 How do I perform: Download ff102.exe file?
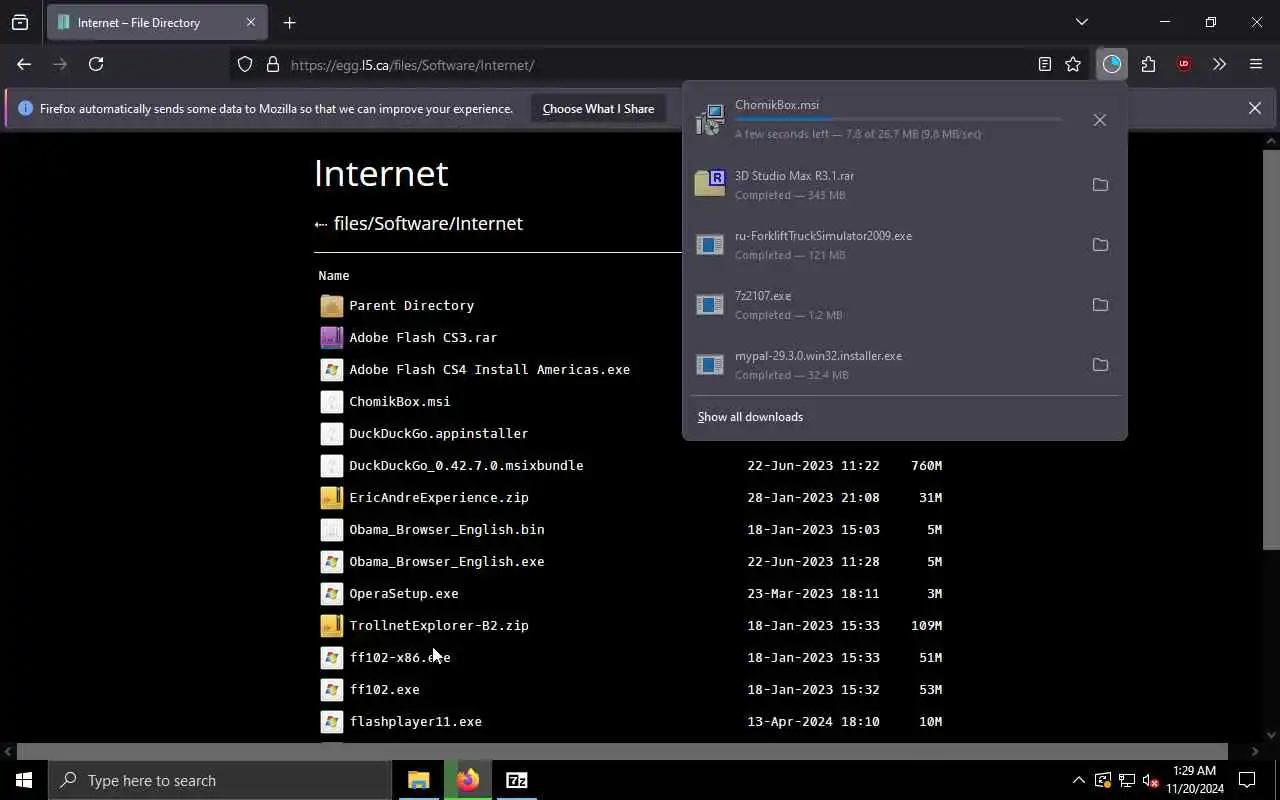(384, 689)
